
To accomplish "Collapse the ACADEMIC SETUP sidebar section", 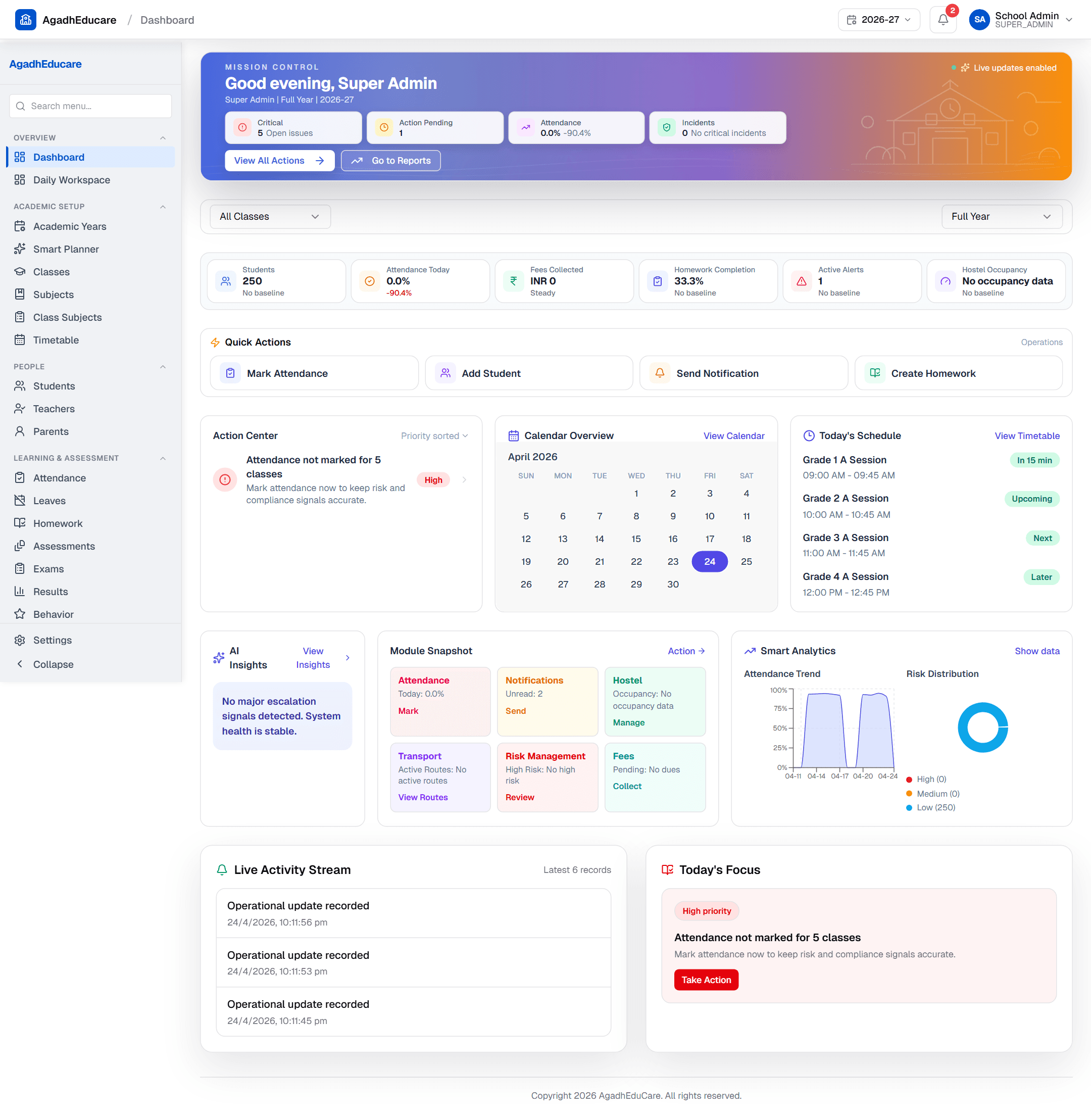I will click(163, 206).
